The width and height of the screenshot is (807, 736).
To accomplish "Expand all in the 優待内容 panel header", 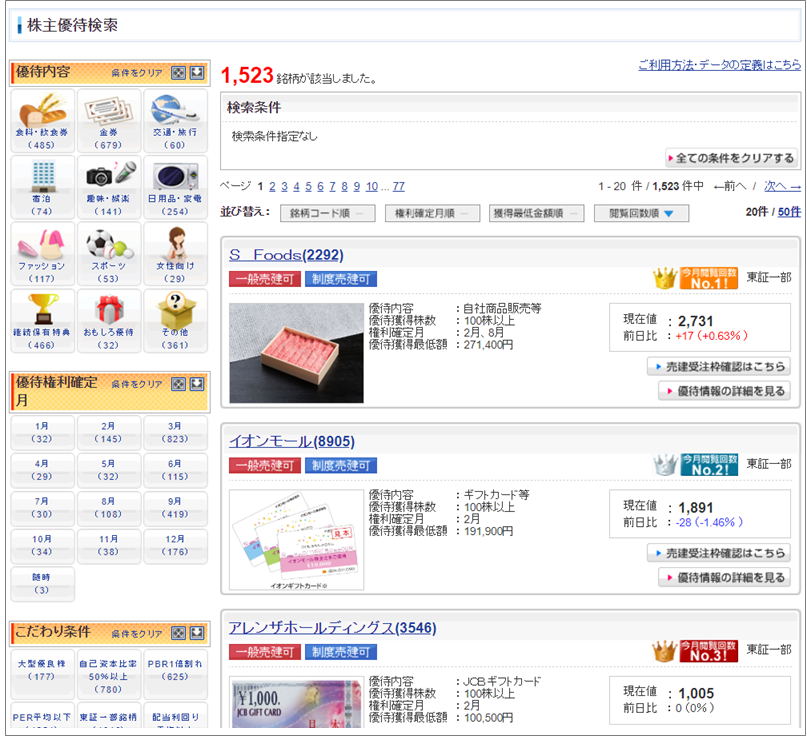I will tap(179, 73).
